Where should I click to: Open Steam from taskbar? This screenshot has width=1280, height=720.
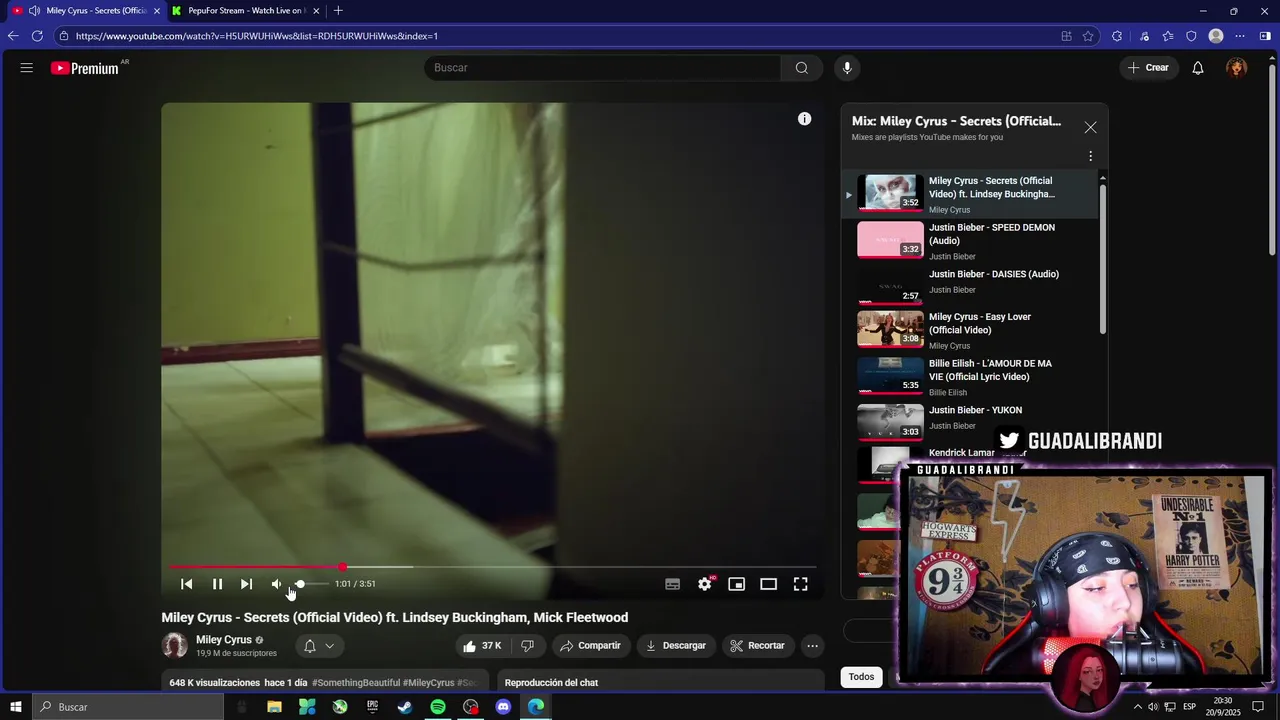pos(405,707)
